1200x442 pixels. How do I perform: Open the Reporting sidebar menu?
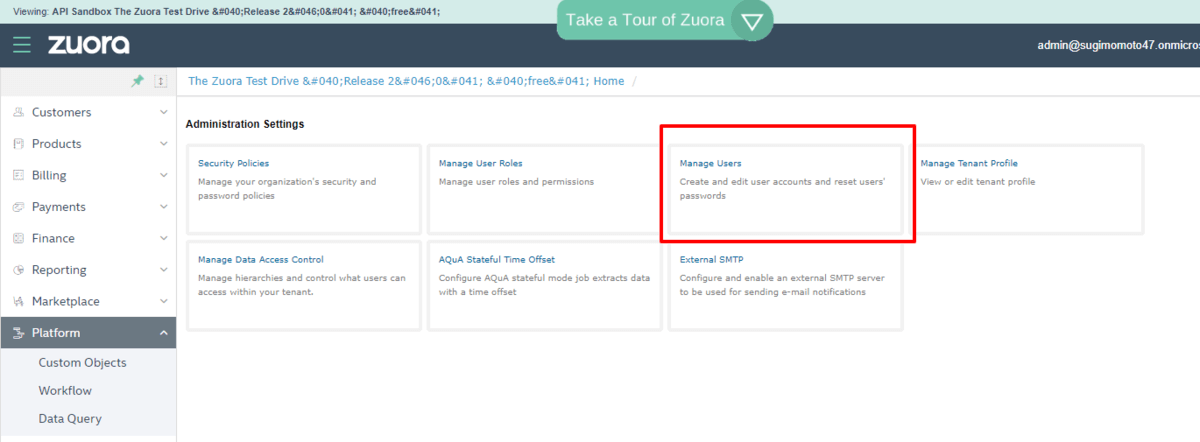pos(88,270)
